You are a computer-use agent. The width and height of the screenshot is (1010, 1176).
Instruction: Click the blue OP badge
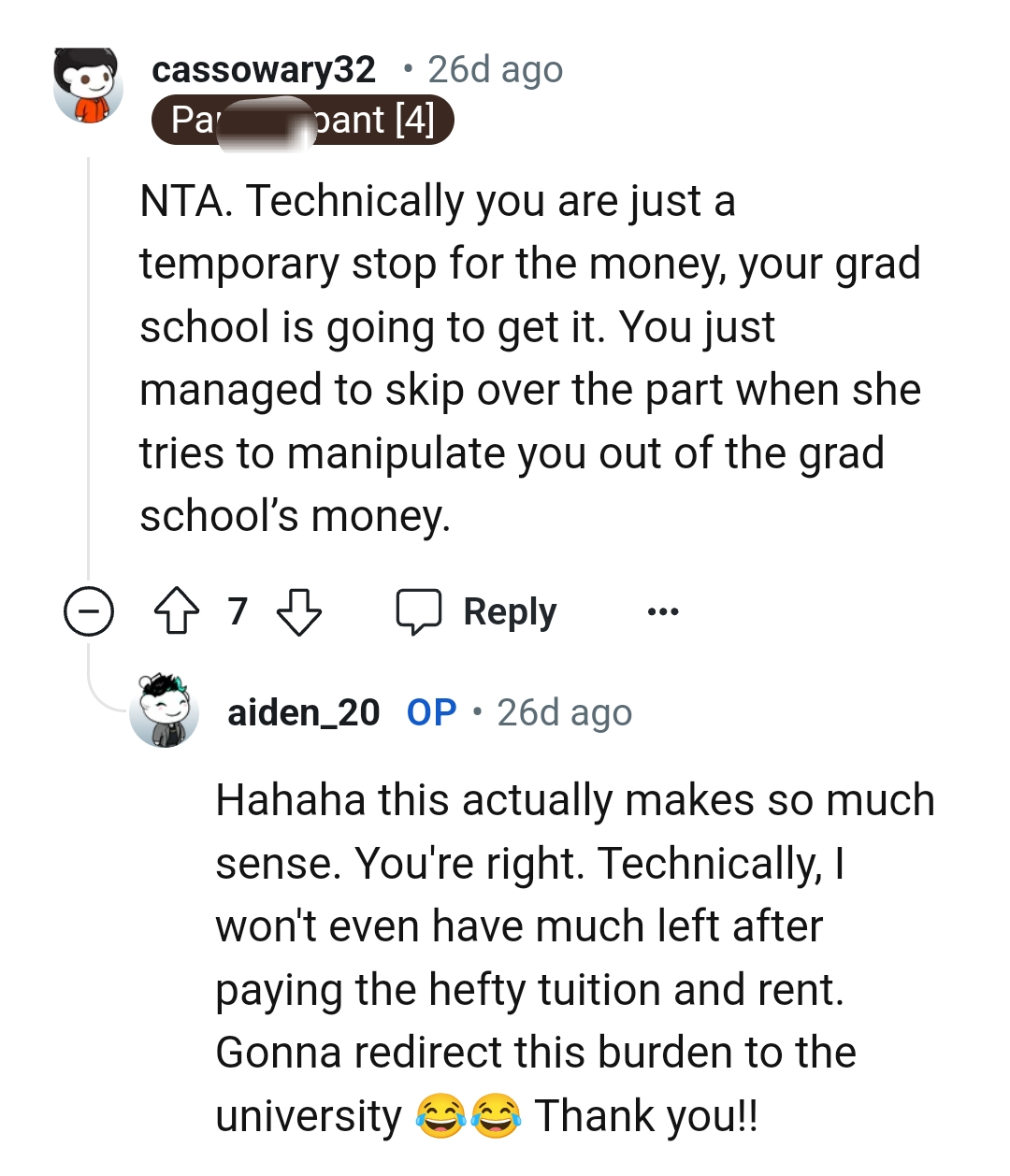pos(431,712)
